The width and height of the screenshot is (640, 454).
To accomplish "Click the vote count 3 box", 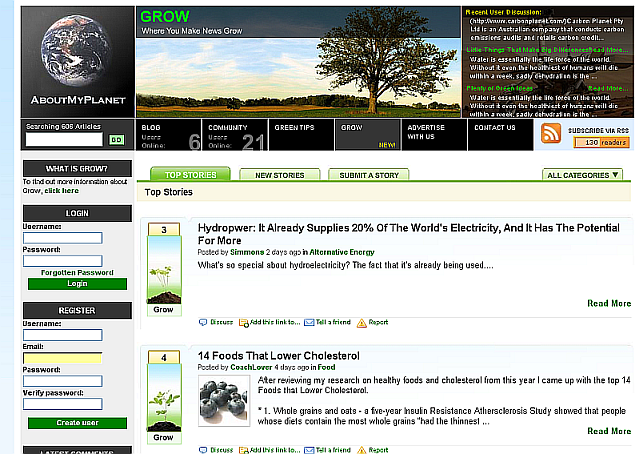I will (x=164, y=229).
